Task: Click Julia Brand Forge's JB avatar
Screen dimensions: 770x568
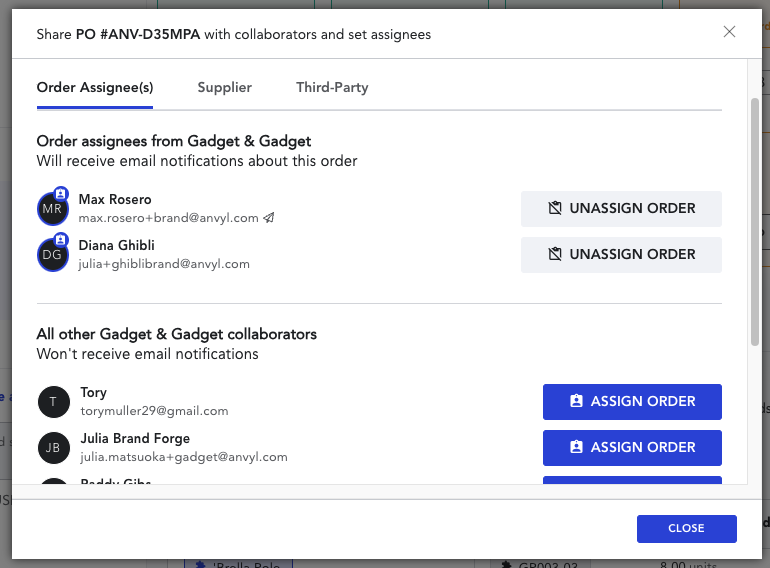Action: tap(54, 448)
